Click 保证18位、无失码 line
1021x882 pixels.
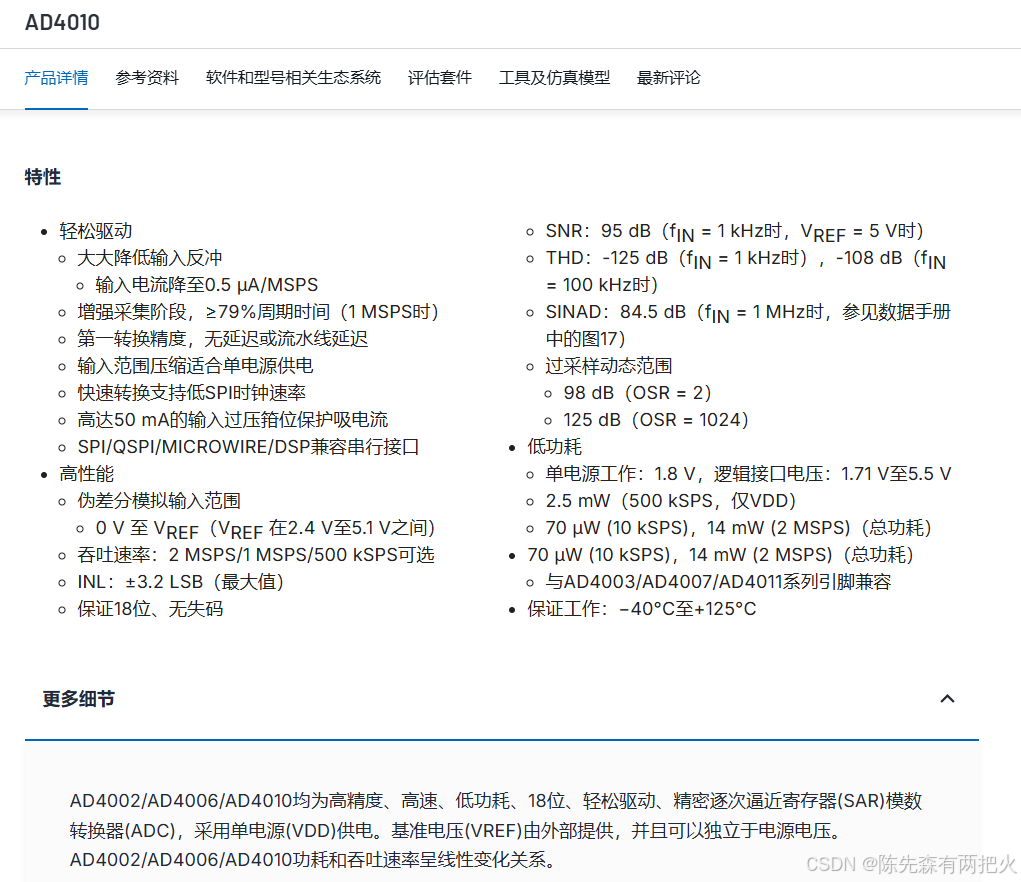click(150, 609)
